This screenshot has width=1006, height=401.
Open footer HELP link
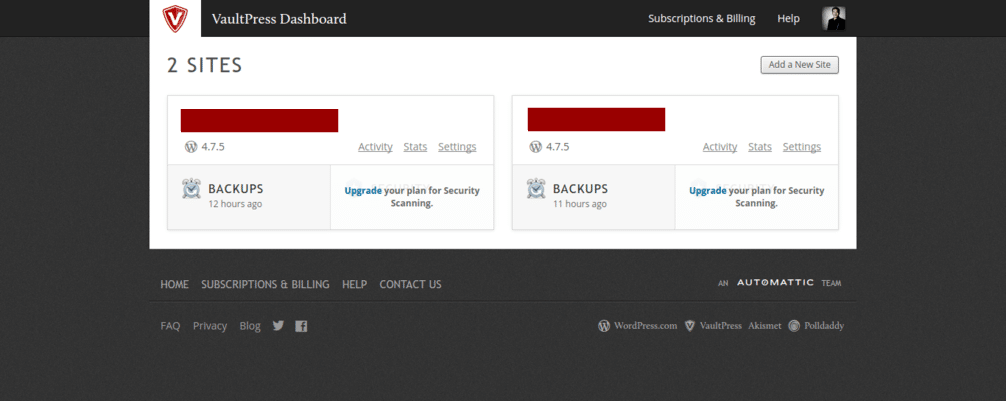pos(354,284)
